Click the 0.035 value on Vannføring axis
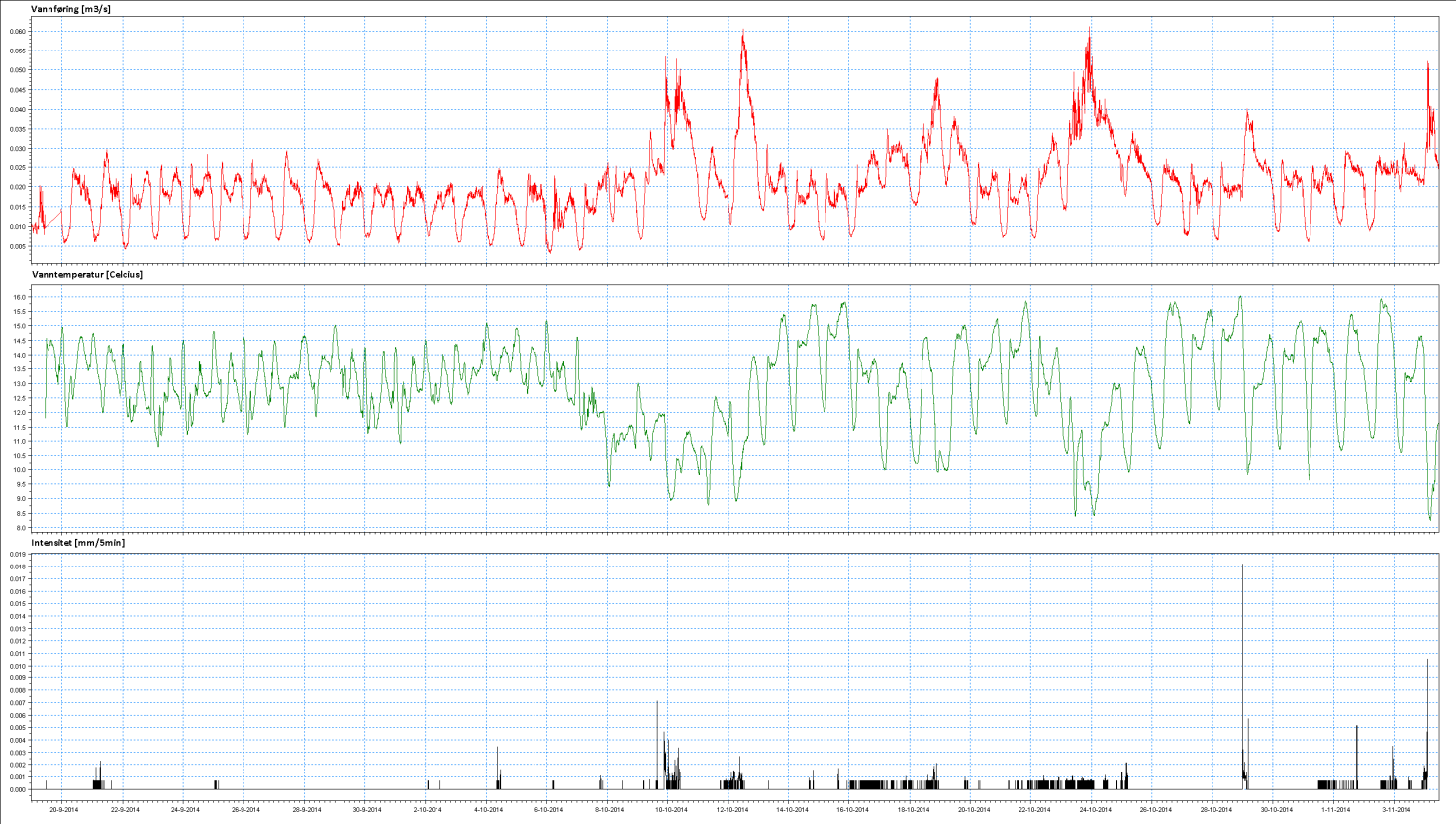The image size is (1456, 824). (18, 129)
